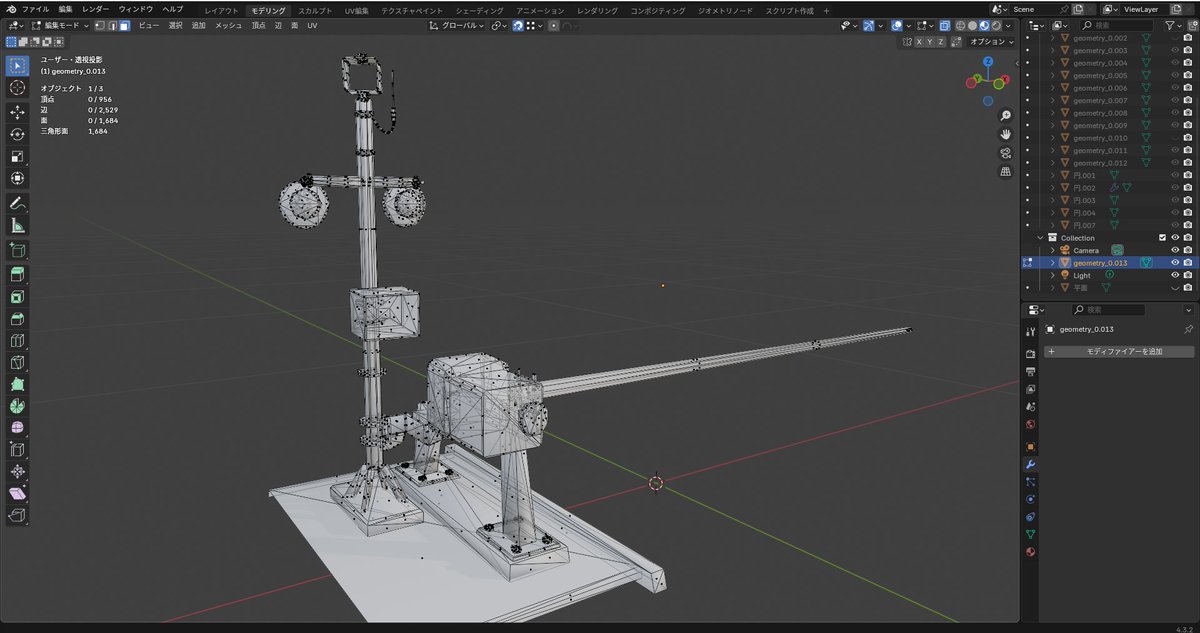Enable edge select mode

tap(112, 25)
